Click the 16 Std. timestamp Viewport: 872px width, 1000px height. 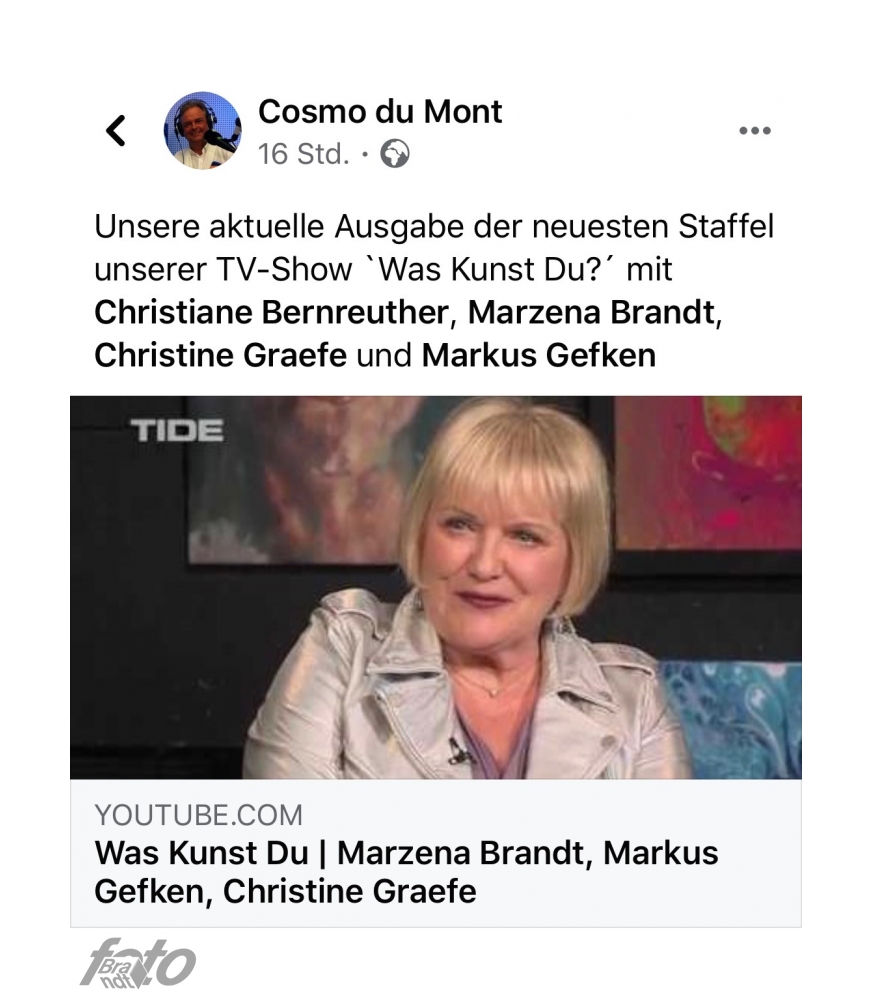304,154
